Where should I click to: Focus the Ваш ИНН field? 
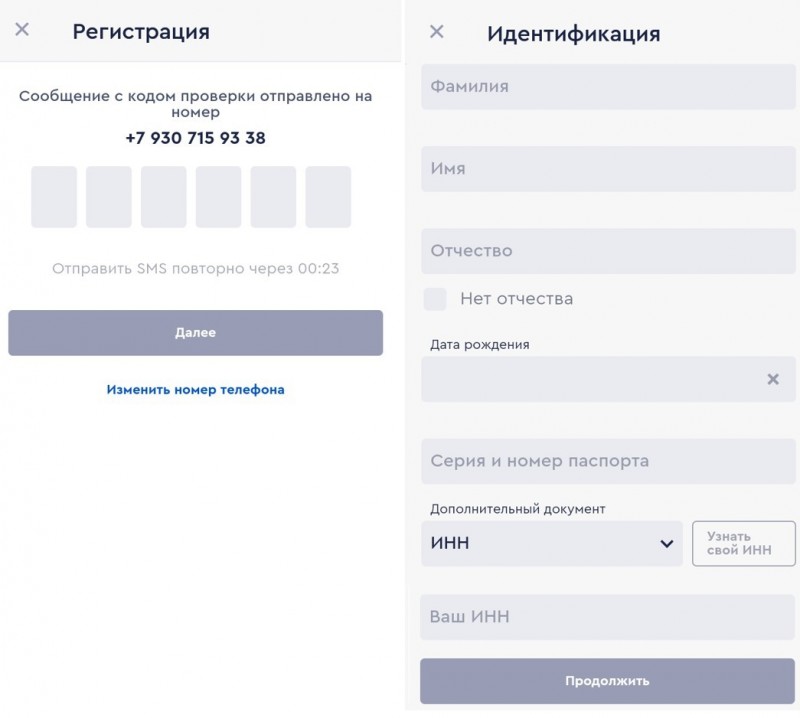[607, 617]
